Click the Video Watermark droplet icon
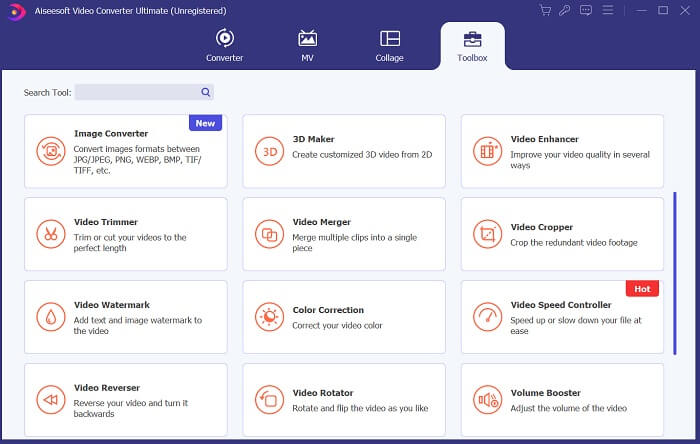Screen dimensions: 700x444 (51, 317)
